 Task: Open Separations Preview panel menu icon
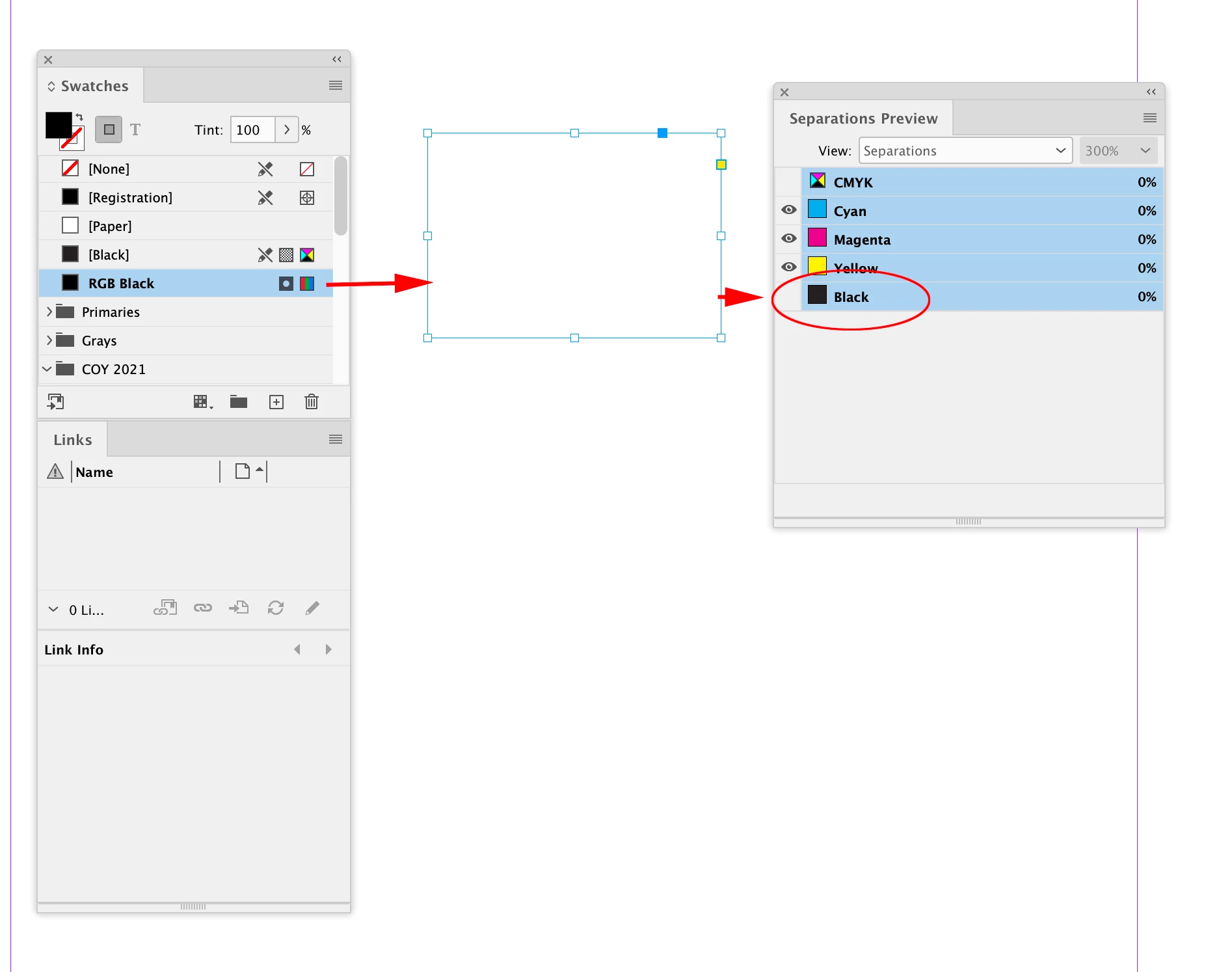(x=1149, y=118)
